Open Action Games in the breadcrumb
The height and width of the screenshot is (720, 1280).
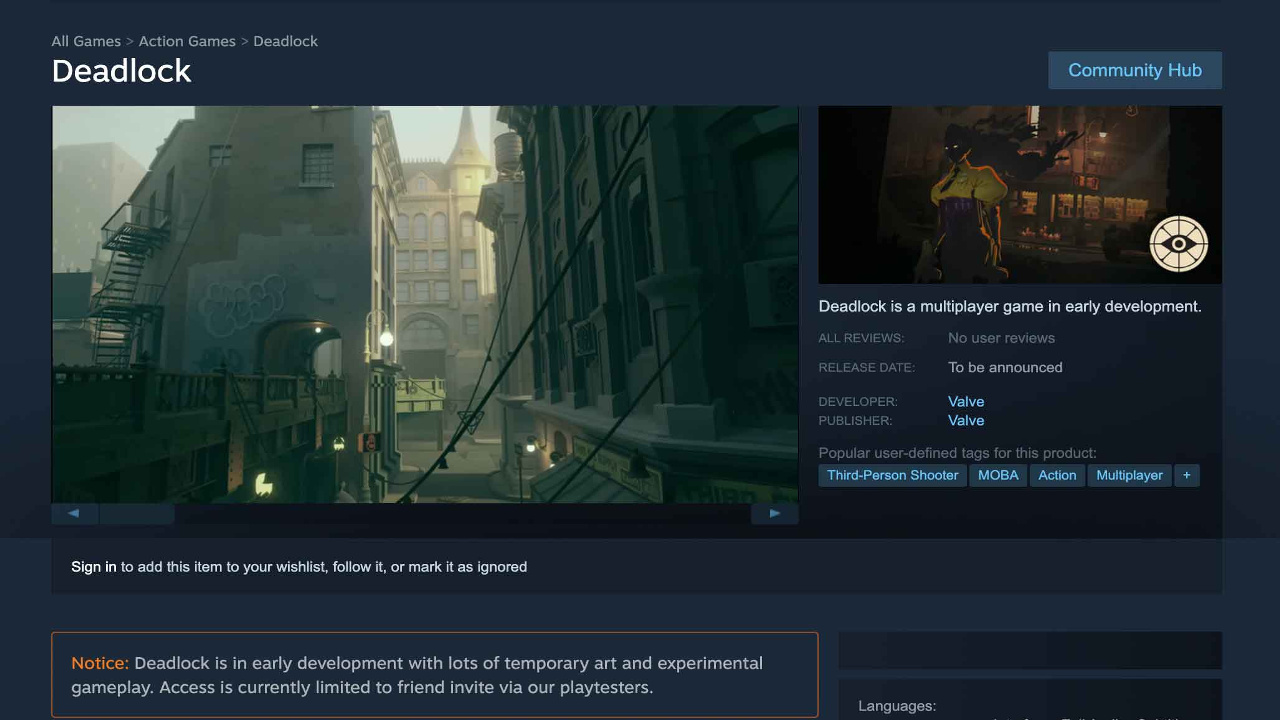(x=187, y=41)
